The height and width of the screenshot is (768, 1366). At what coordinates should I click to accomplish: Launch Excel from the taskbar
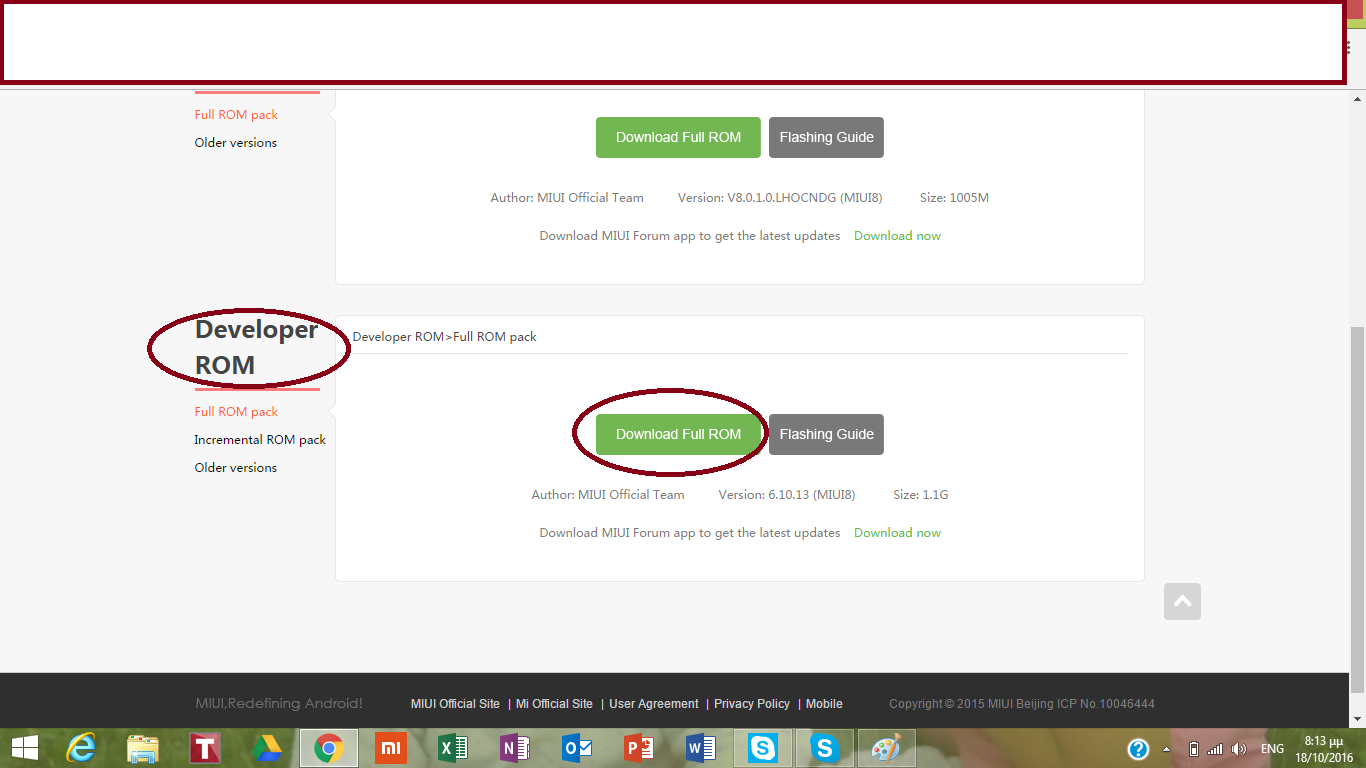tap(453, 748)
